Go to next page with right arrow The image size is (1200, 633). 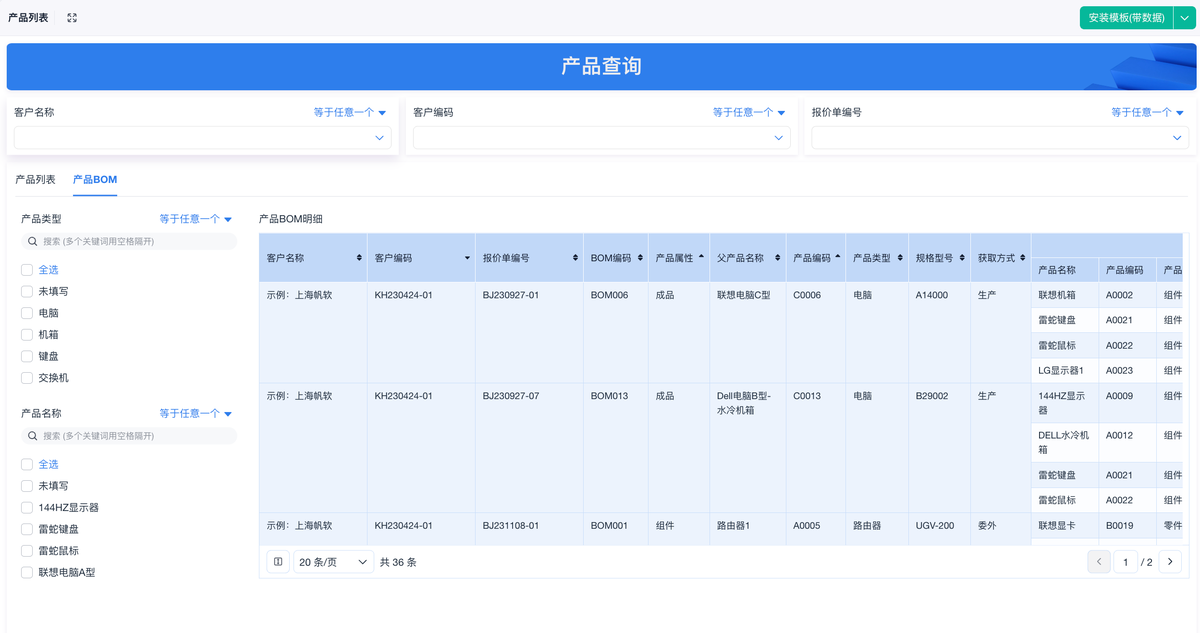click(1170, 562)
